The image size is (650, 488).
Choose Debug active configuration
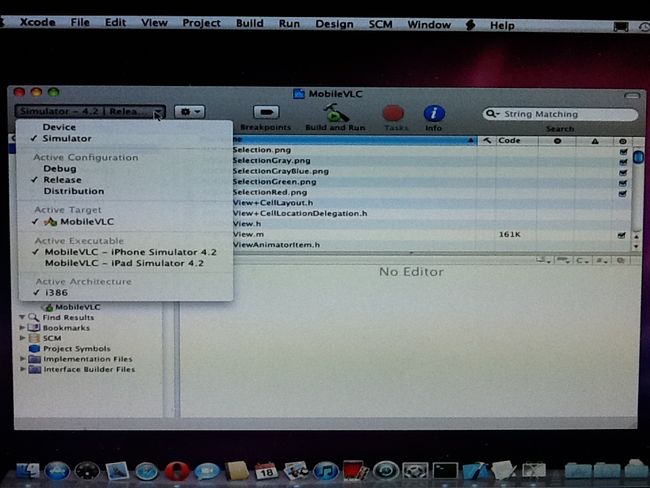pyautogui.click(x=60, y=169)
